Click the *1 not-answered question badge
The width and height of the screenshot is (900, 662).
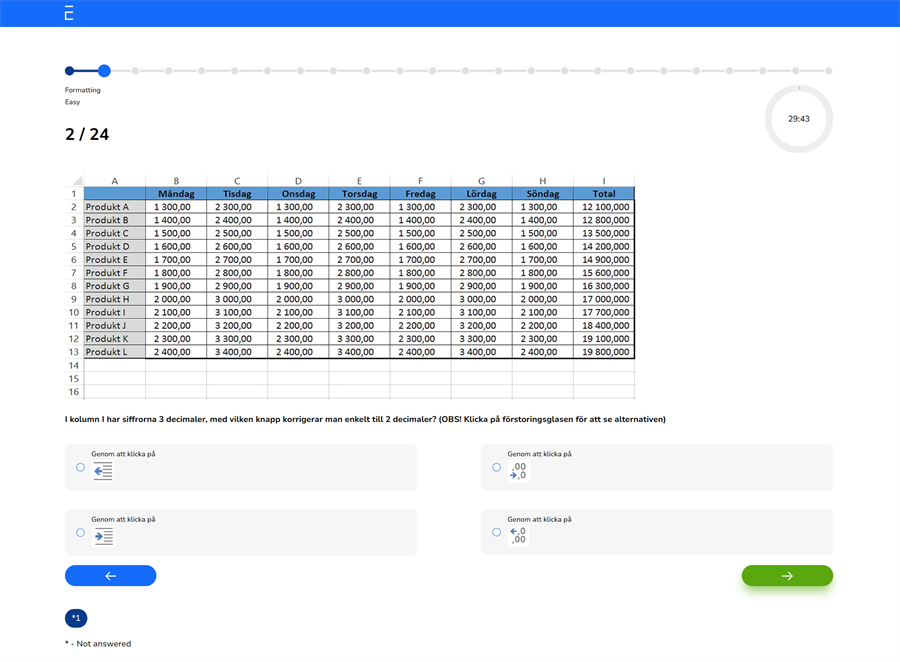[x=77, y=618]
